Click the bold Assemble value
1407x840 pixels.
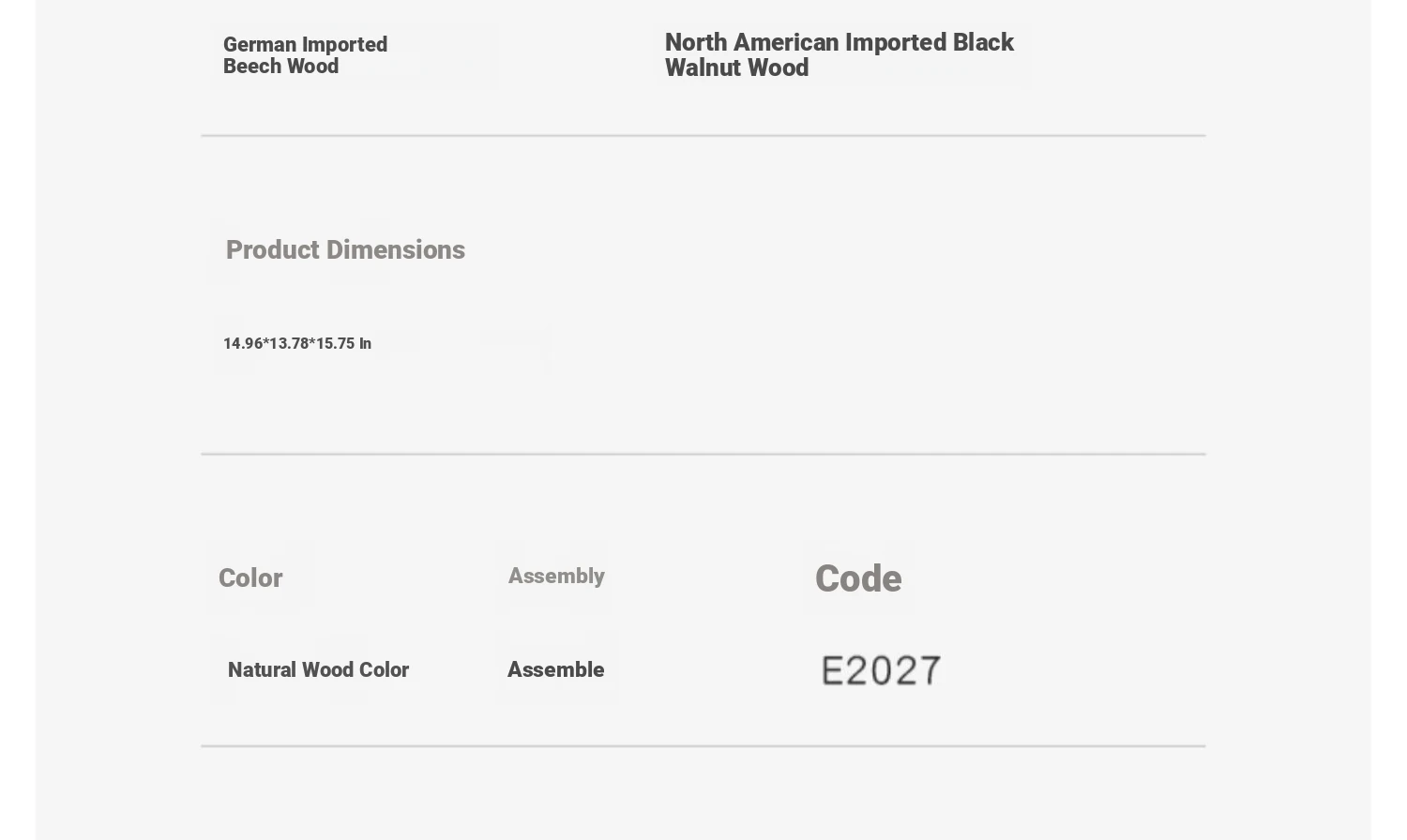(x=555, y=670)
